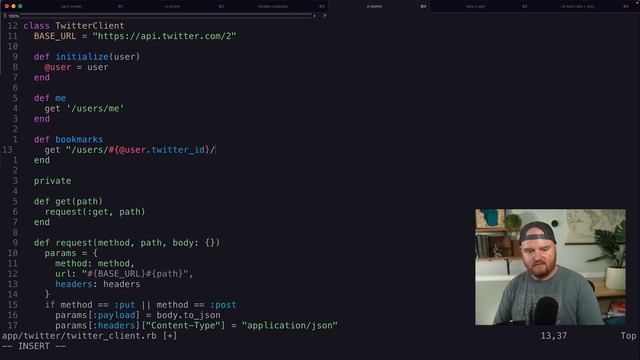Click the 'request(:get, path)' call
This screenshot has height=360, width=640.
pyautogui.click(x=95, y=212)
